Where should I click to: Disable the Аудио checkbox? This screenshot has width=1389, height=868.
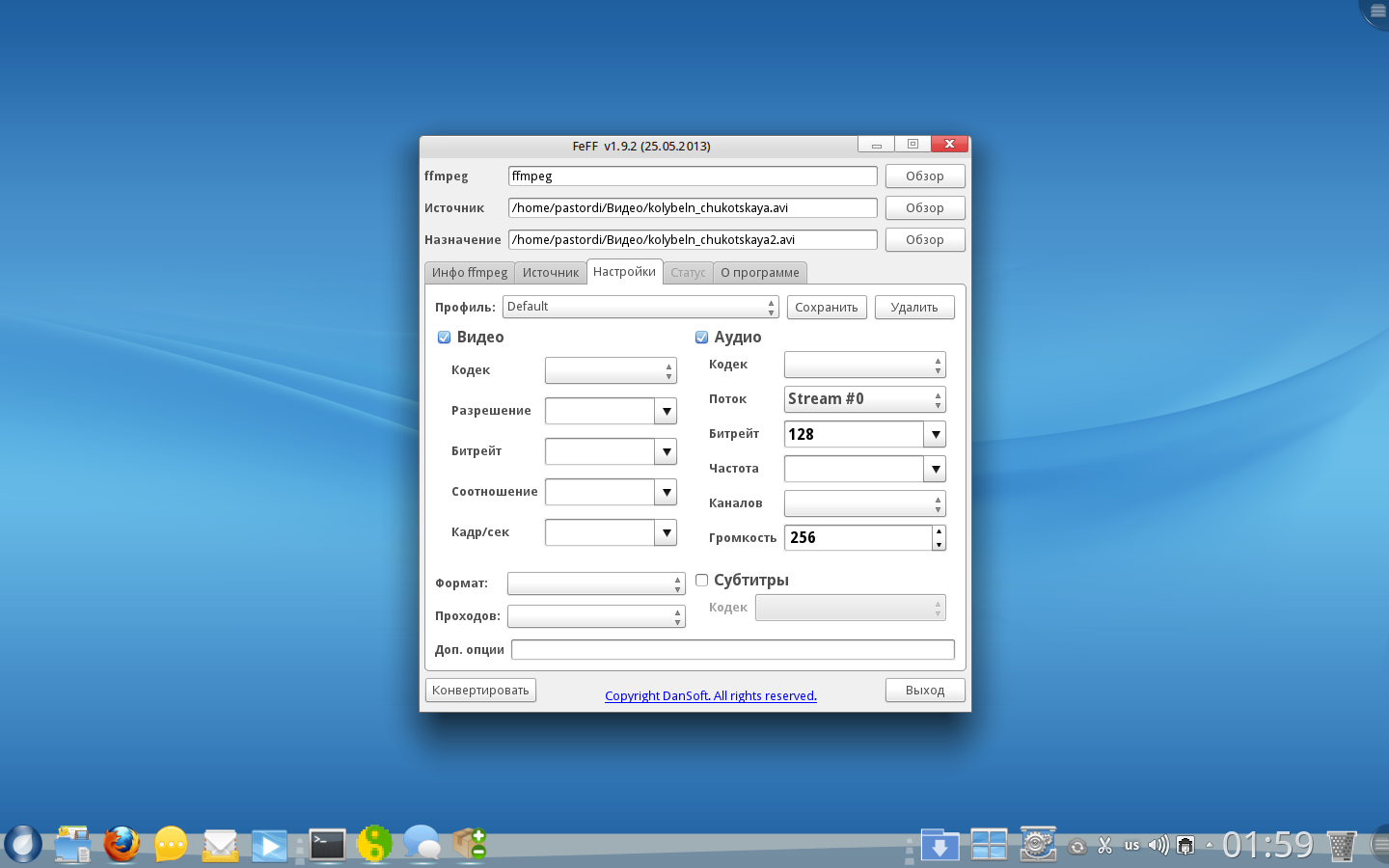point(702,338)
